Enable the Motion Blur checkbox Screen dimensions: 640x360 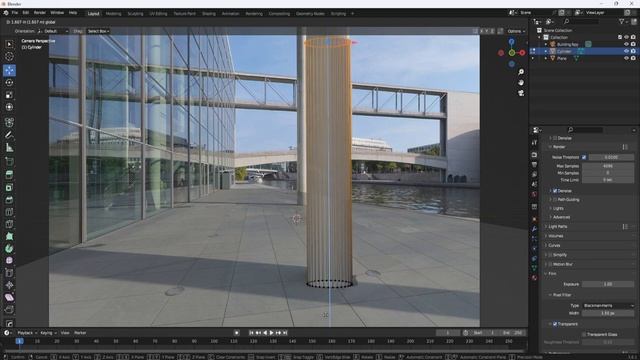click(x=551, y=264)
